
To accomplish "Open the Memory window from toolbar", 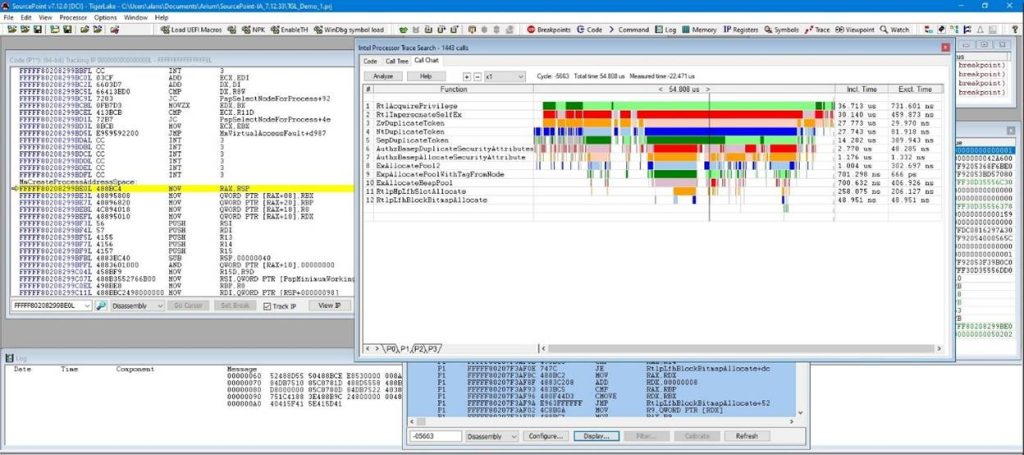I will pos(698,30).
